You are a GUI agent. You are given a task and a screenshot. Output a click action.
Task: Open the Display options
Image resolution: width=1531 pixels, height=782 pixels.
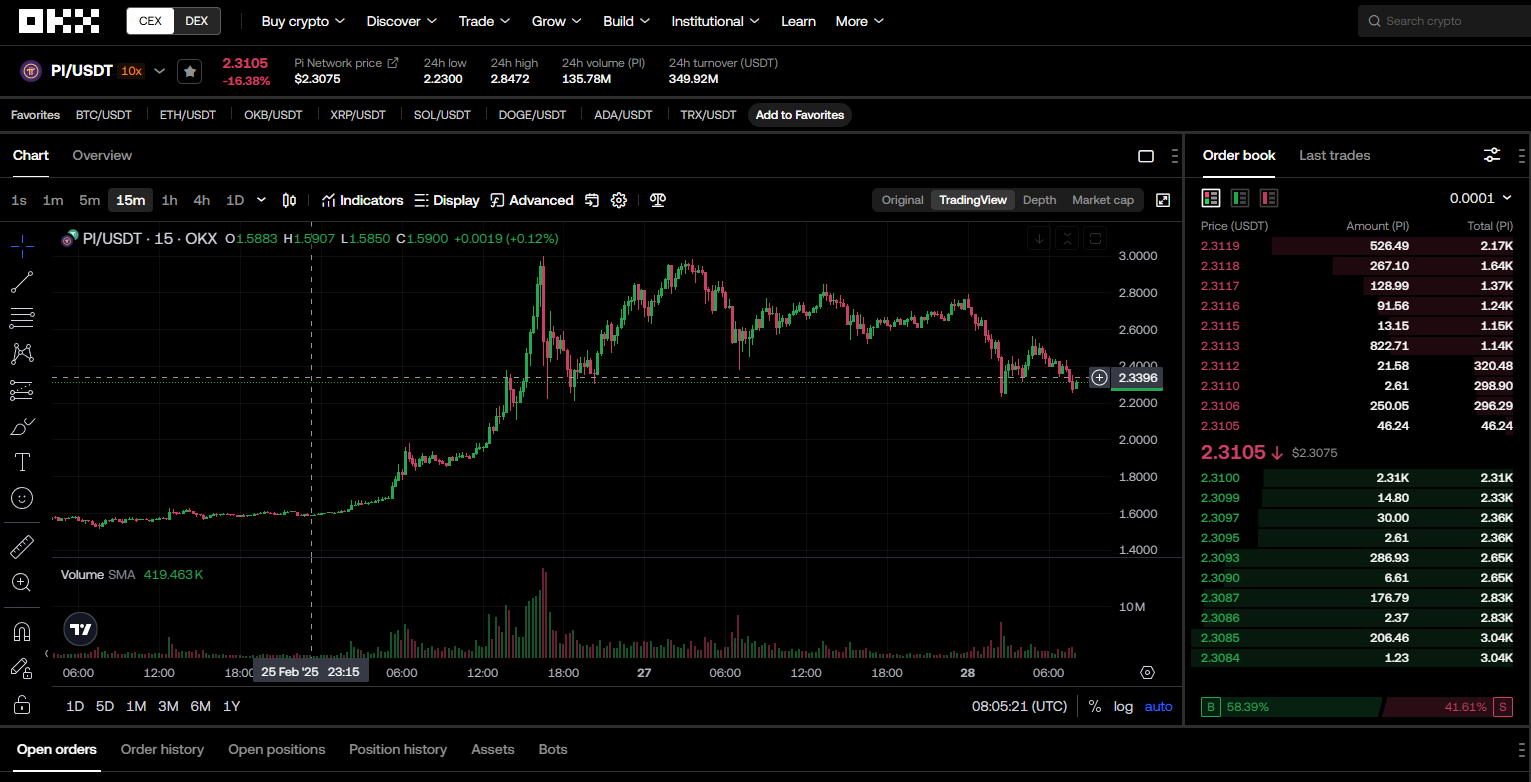pos(447,200)
